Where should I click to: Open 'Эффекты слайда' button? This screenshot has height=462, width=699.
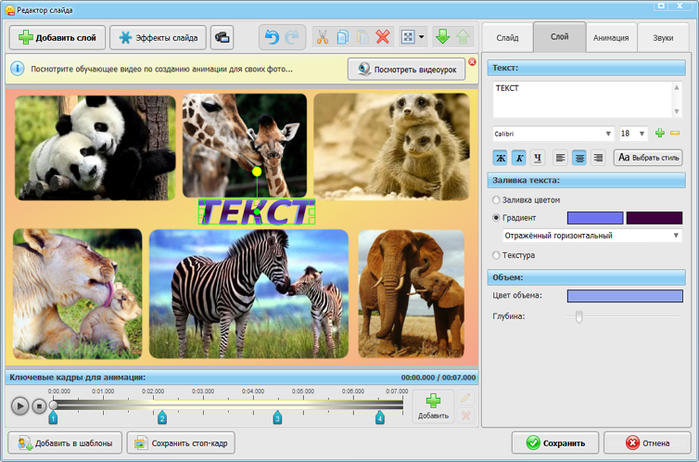(x=158, y=37)
